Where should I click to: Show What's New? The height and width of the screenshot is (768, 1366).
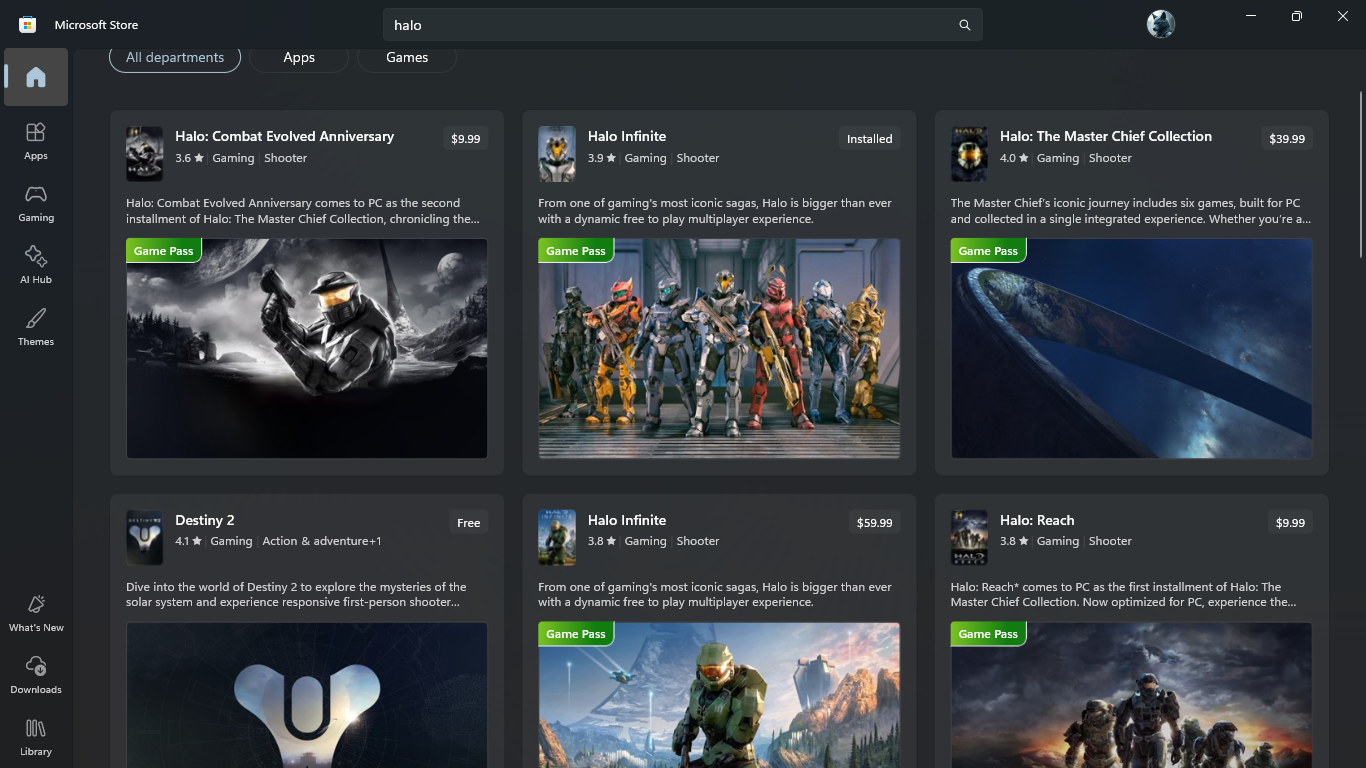(36, 613)
